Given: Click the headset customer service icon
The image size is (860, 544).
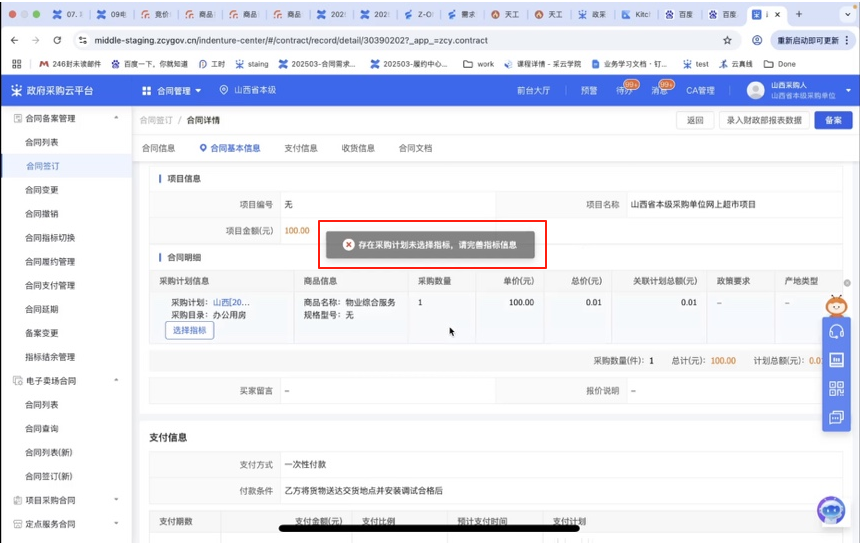Looking at the screenshot, I should pos(837,332).
